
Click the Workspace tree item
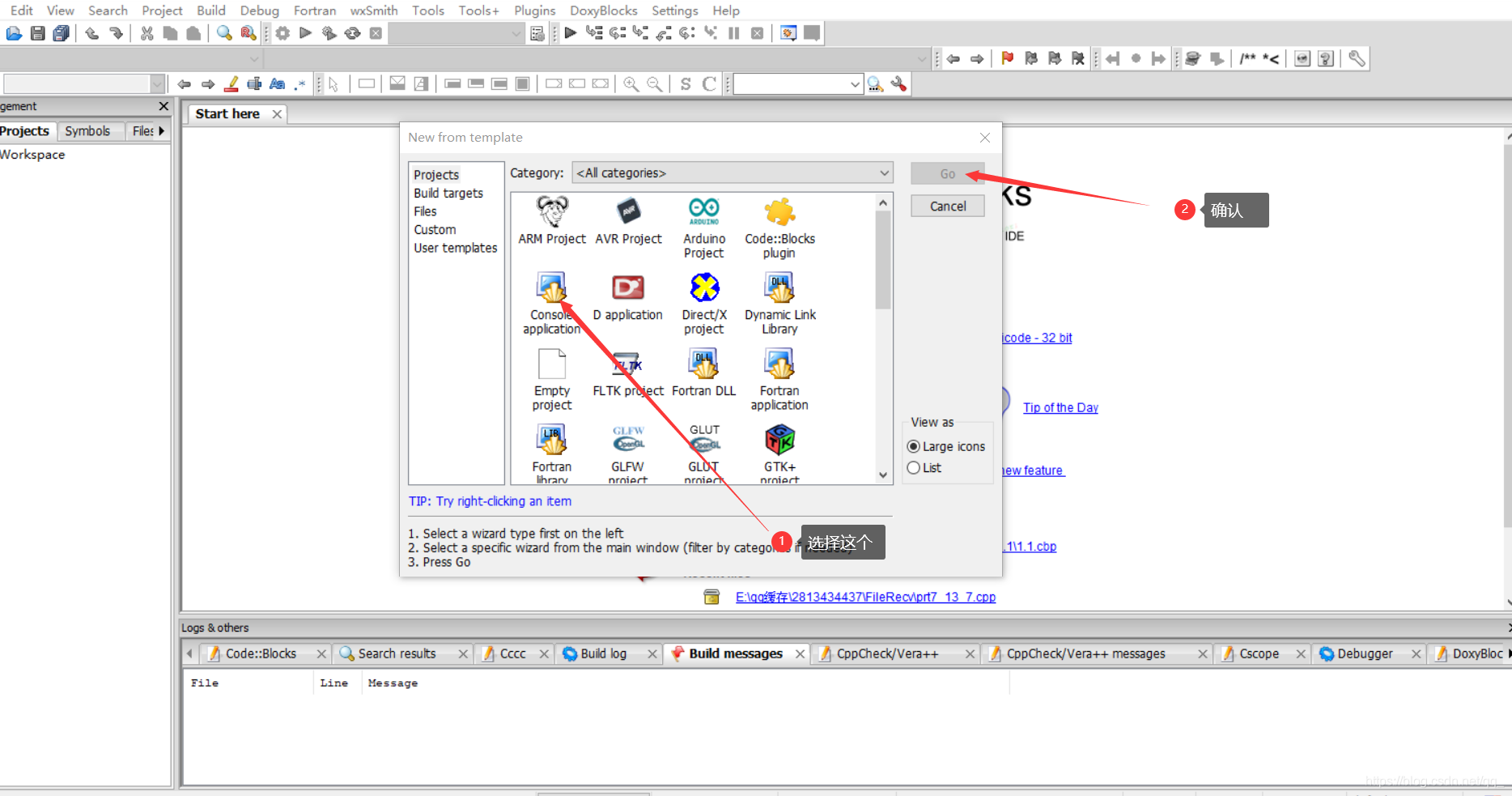click(32, 155)
